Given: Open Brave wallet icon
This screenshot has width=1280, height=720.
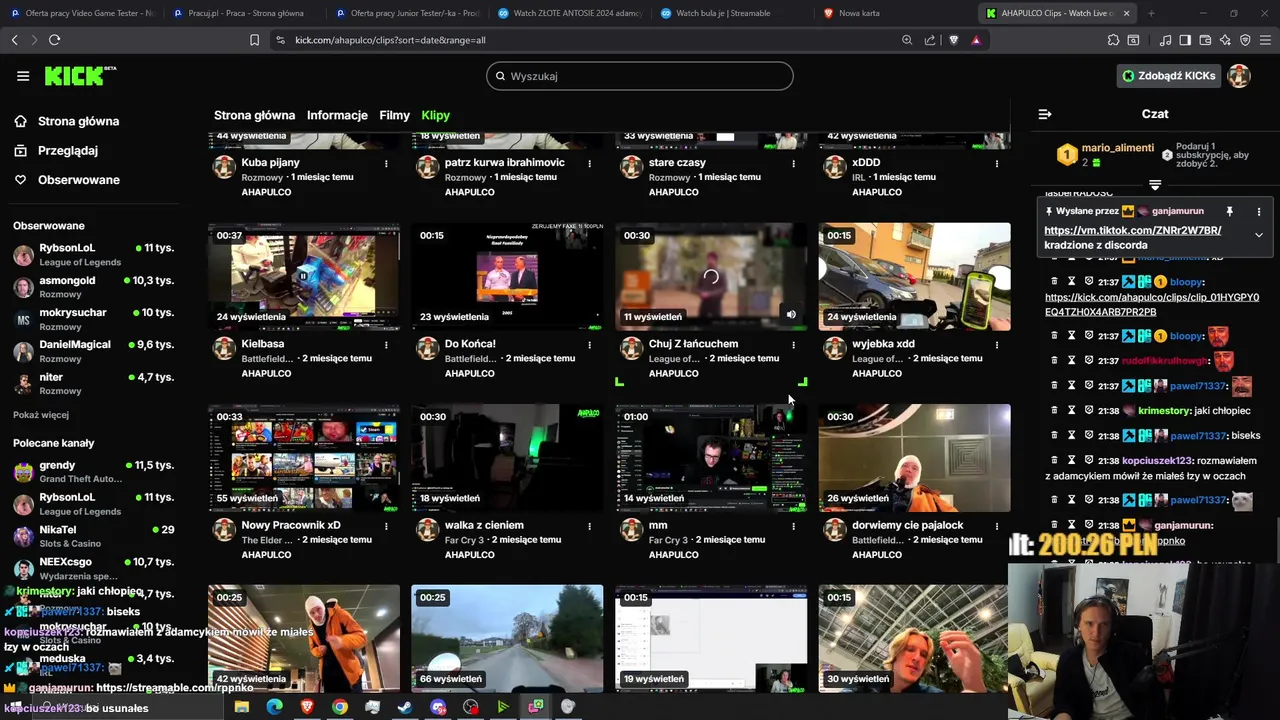Looking at the screenshot, I should click(x=1205, y=40).
